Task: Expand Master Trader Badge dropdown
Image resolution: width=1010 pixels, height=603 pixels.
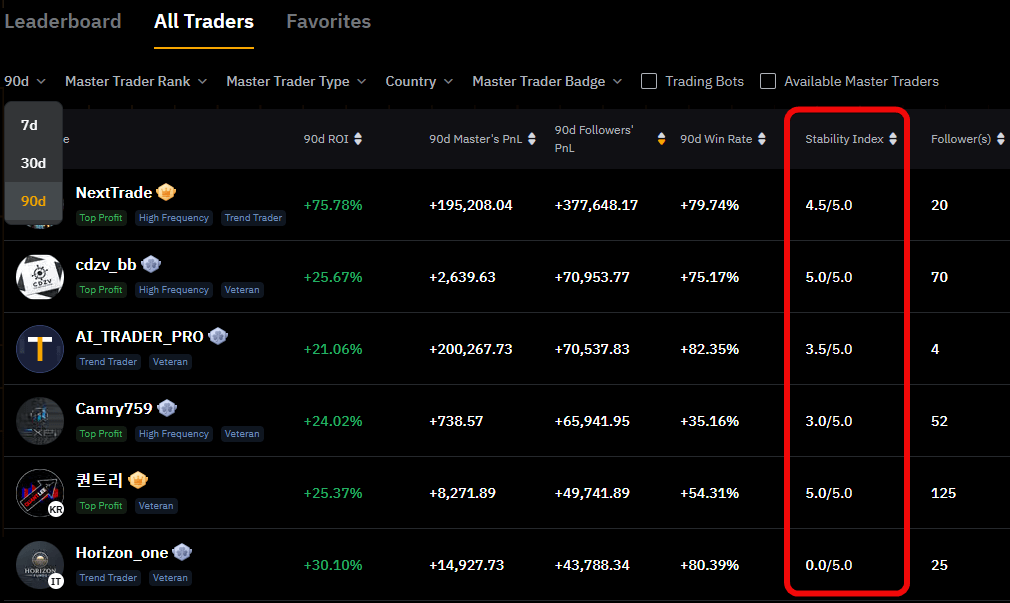Action: point(547,81)
